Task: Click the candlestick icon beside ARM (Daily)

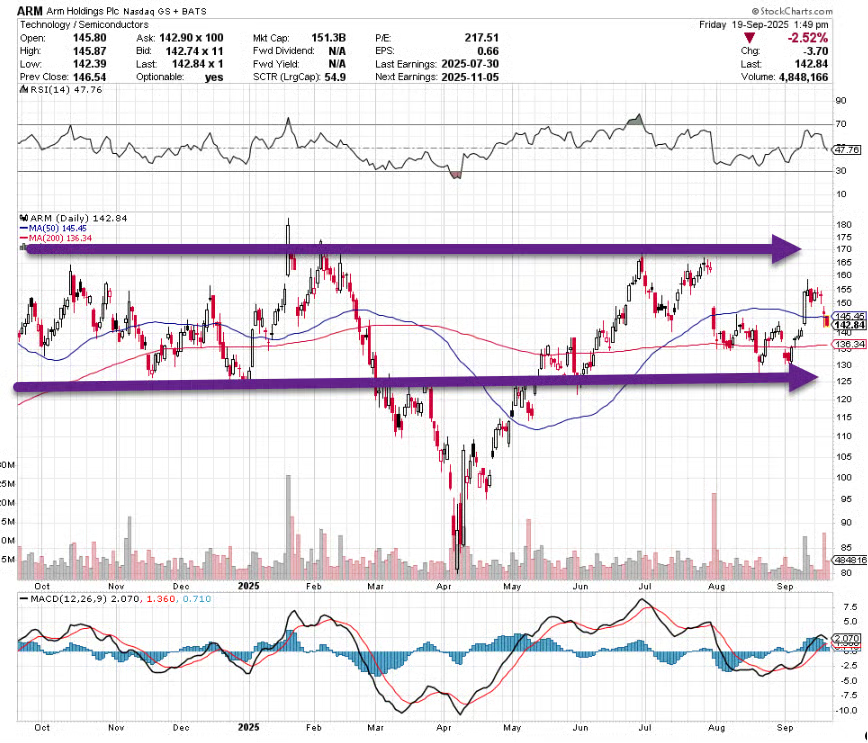Action: click(24, 218)
